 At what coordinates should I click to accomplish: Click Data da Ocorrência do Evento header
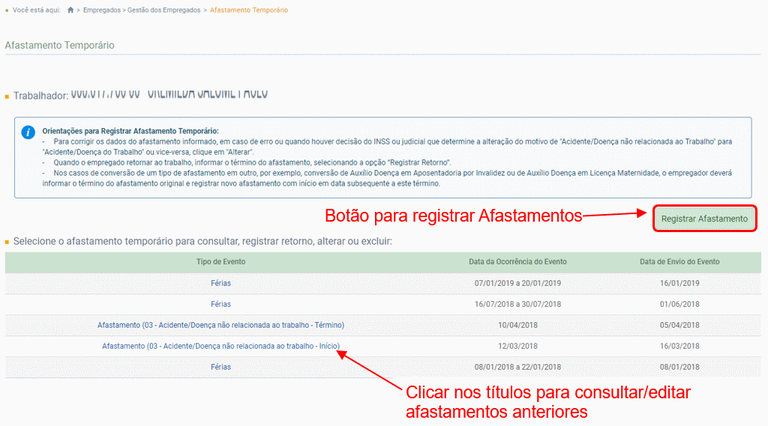pyautogui.click(x=518, y=261)
